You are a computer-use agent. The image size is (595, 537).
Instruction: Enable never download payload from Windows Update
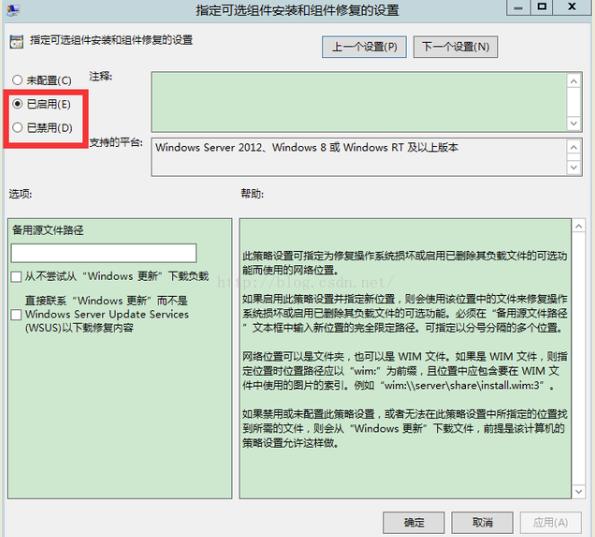point(16,277)
